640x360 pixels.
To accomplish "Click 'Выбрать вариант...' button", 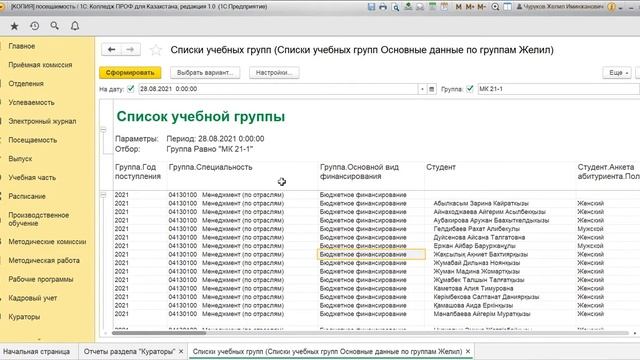I will point(205,73).
